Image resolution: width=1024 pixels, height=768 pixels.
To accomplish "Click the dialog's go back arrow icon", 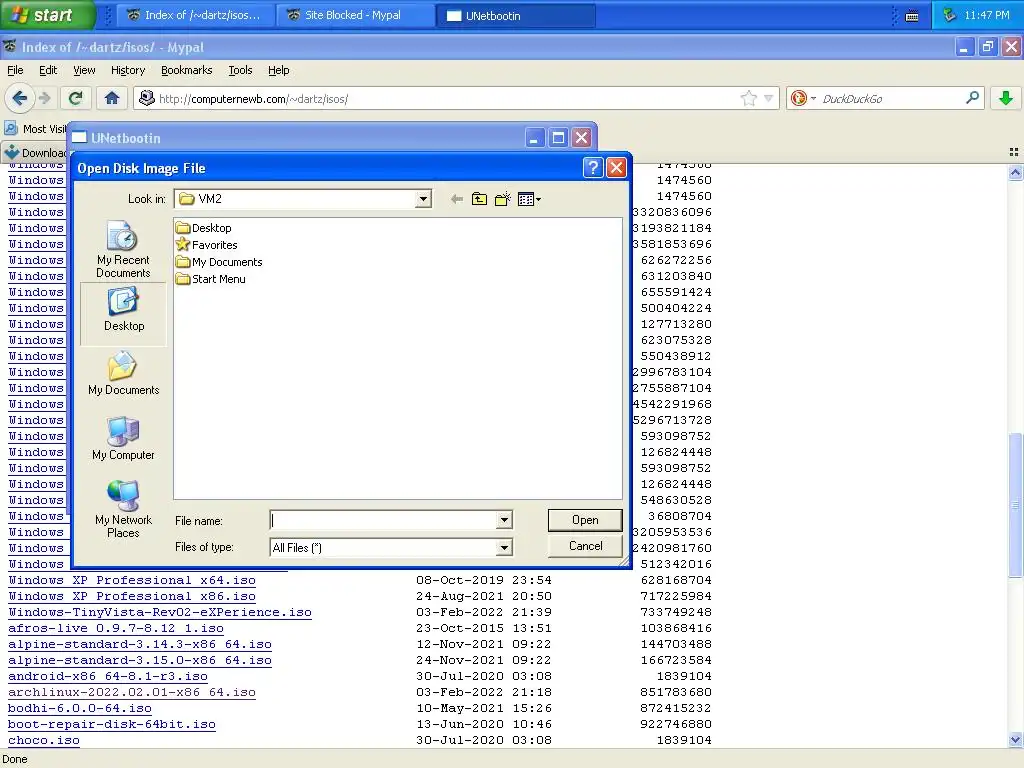I will point(456,199).
